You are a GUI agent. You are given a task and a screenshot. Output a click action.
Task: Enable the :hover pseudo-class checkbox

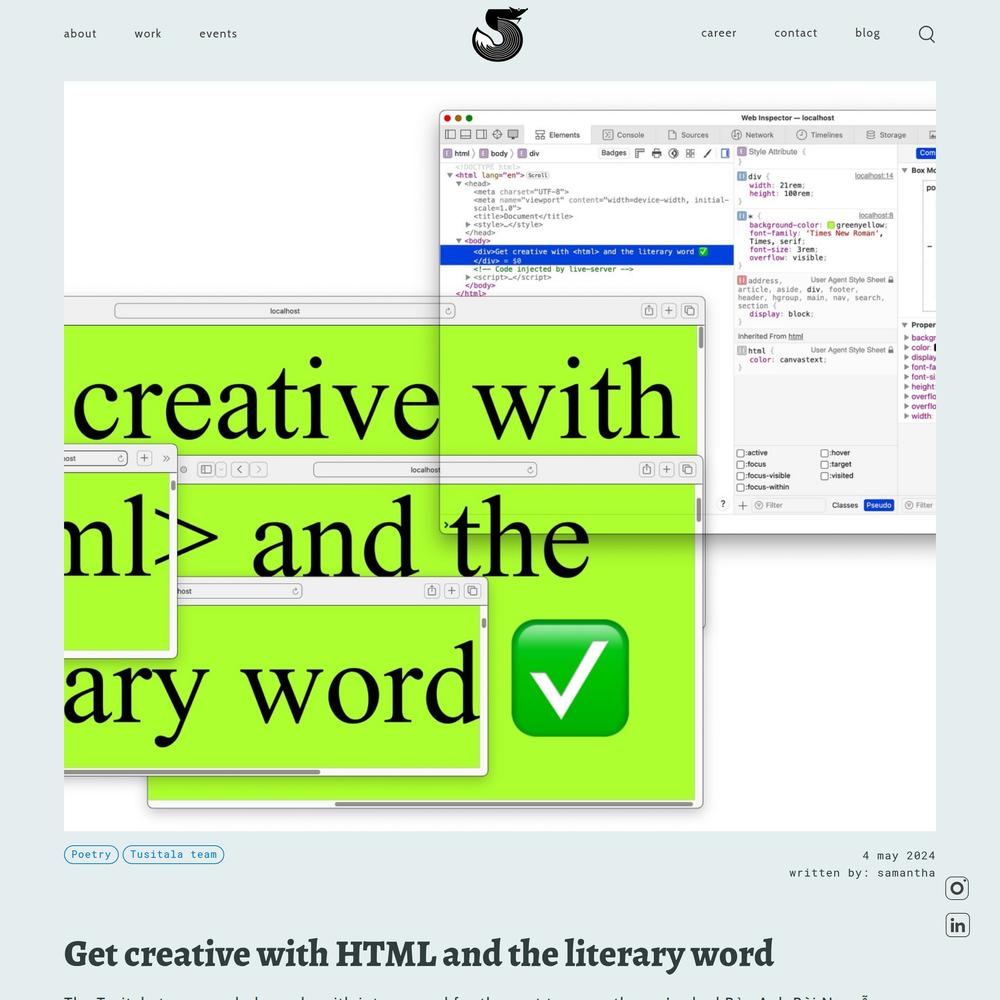pyautogui.click(x=824, y=453)
